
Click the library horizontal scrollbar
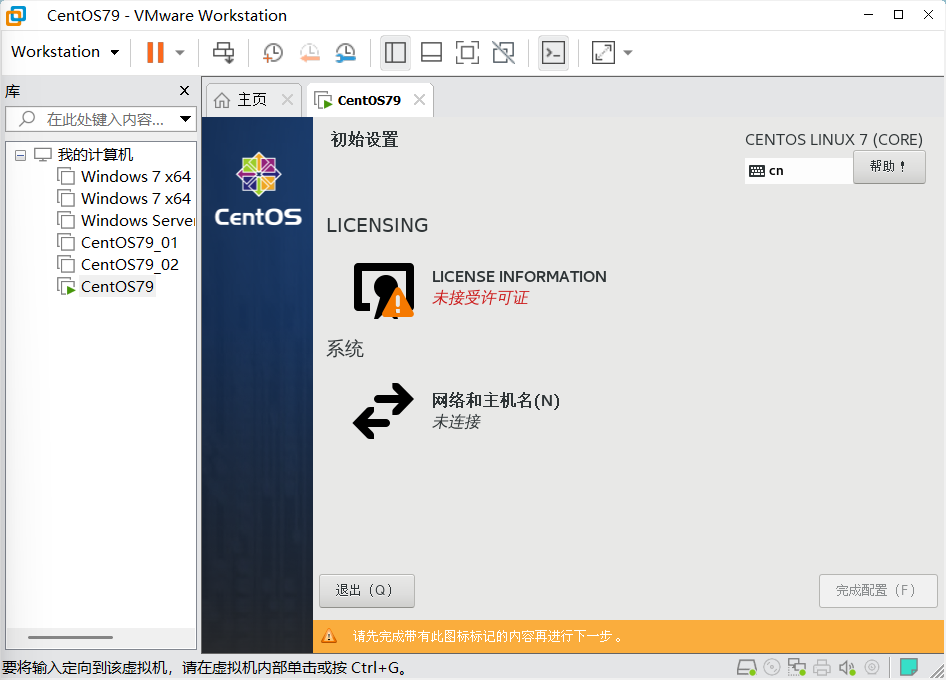pyautogui.click(x=70, y=637)
